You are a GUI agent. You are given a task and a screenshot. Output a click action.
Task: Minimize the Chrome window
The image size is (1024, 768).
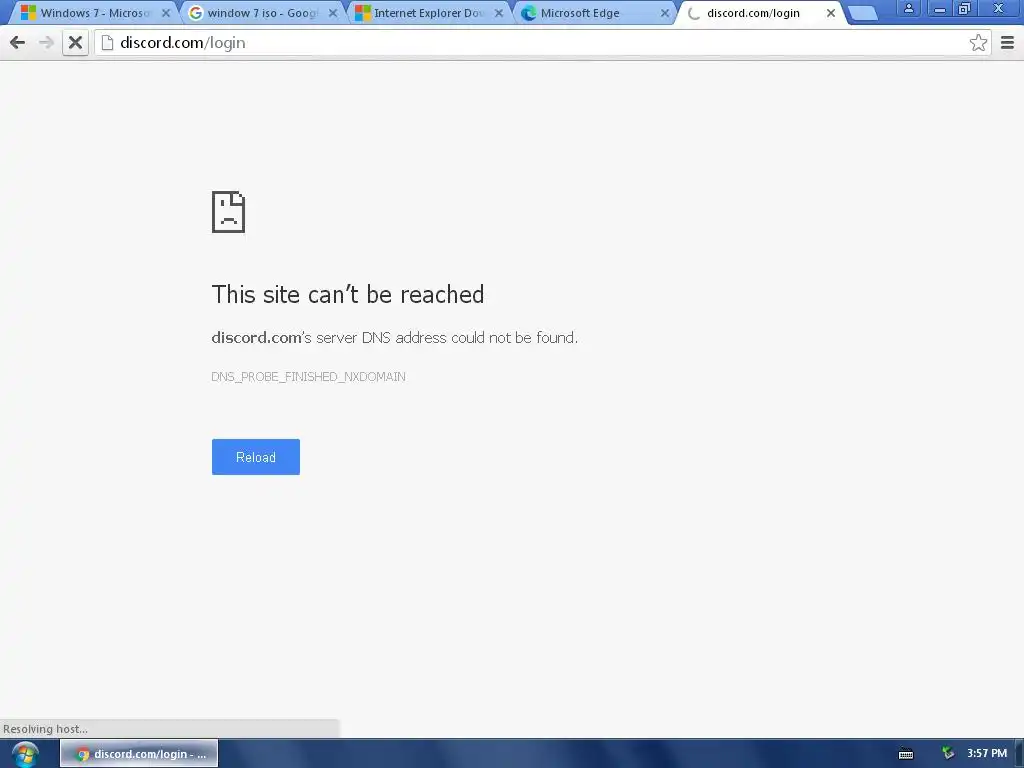(x=939, y=8)
